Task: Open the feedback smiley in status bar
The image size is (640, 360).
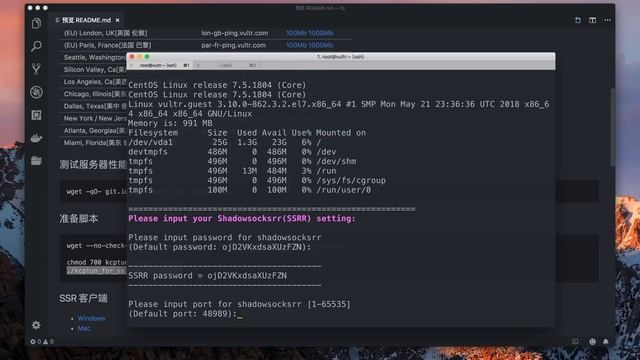Action: click(x=592, y=342)
